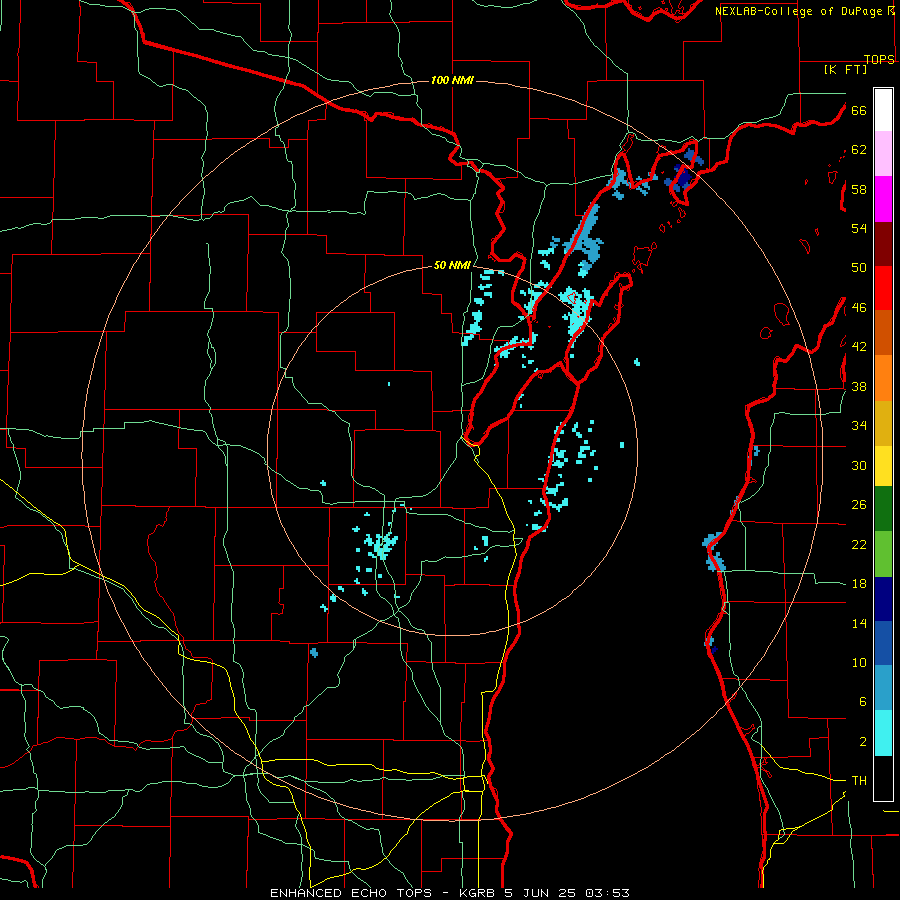Screen dimensions: 900x900
Task: Pick the yellow legend color band
Action: pos(883,466)
